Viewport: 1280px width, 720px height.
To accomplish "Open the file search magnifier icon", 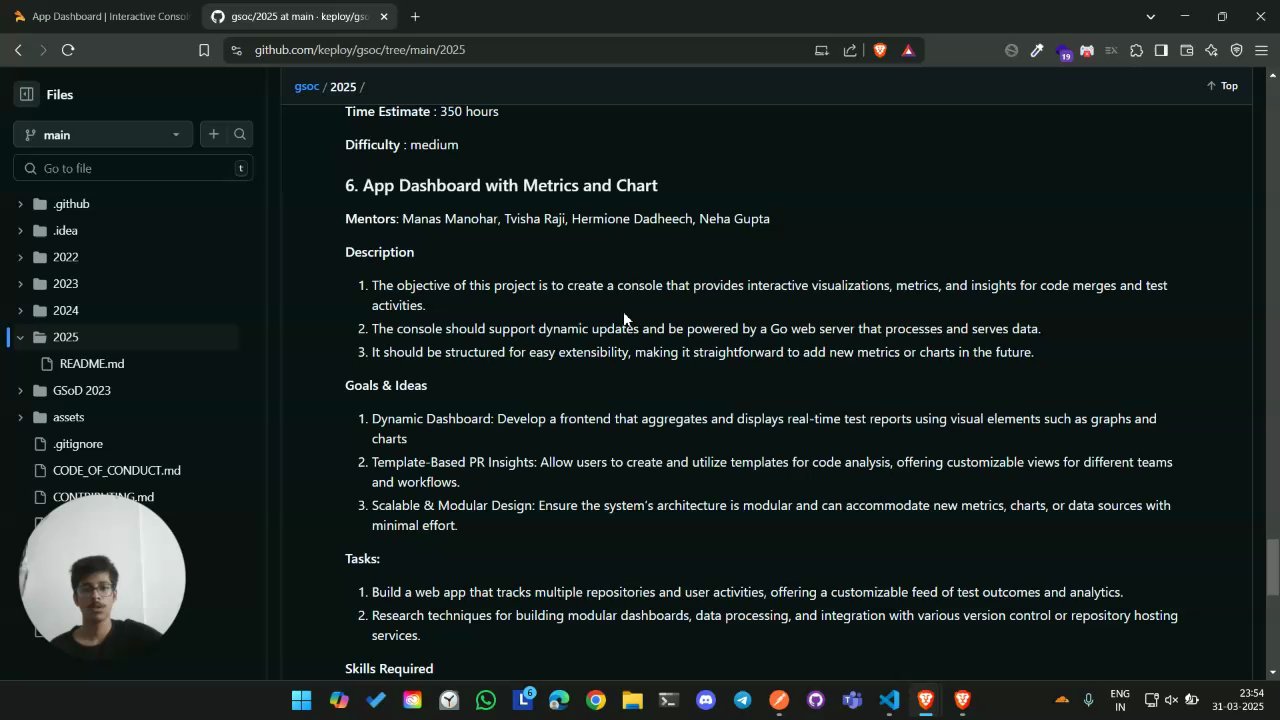I will pos(240,134).
